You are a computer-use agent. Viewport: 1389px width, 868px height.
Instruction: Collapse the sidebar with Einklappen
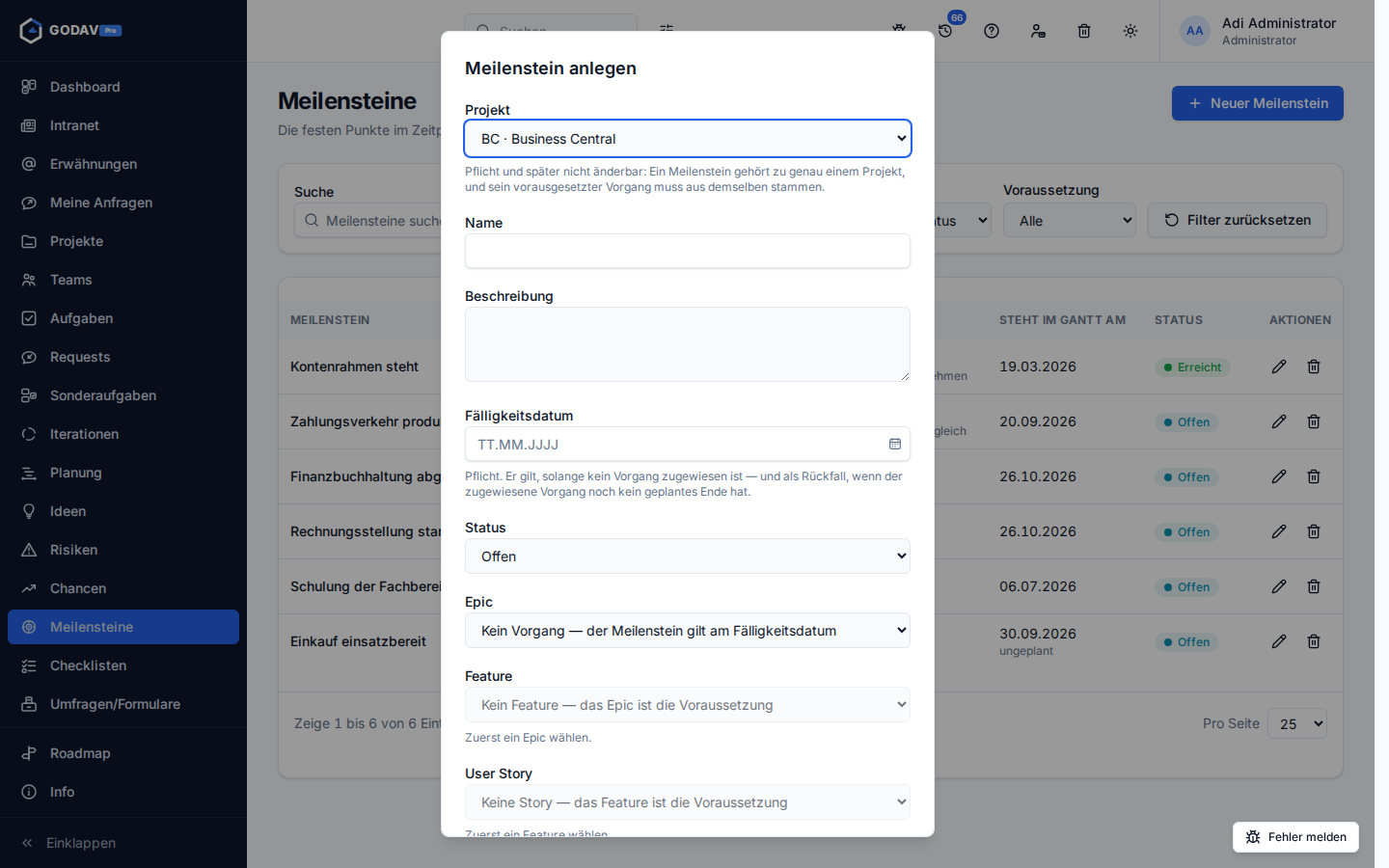tap(123, 843)
